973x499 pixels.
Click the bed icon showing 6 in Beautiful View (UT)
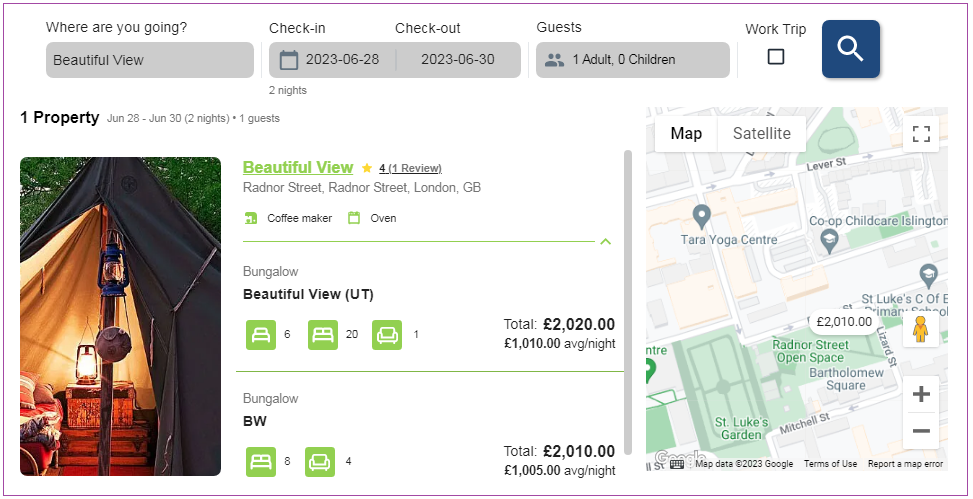[x=261, y=335]
